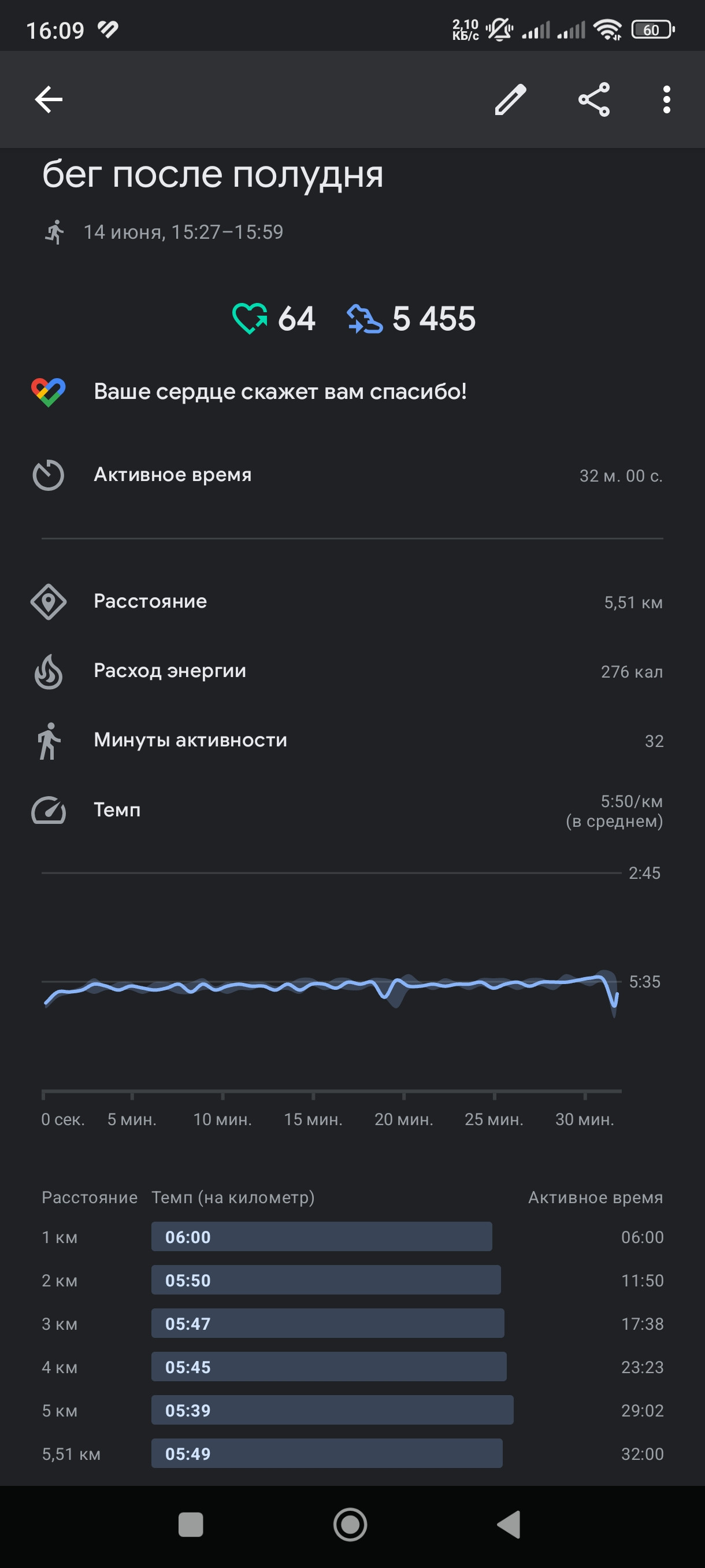Select the Активное время row

[352, 475]
